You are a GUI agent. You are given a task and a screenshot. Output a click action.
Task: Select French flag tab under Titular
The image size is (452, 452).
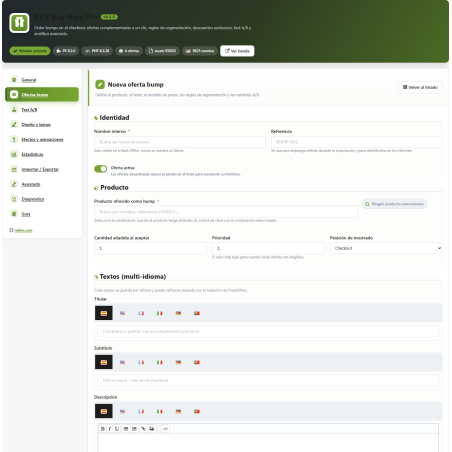coord(141,313)
